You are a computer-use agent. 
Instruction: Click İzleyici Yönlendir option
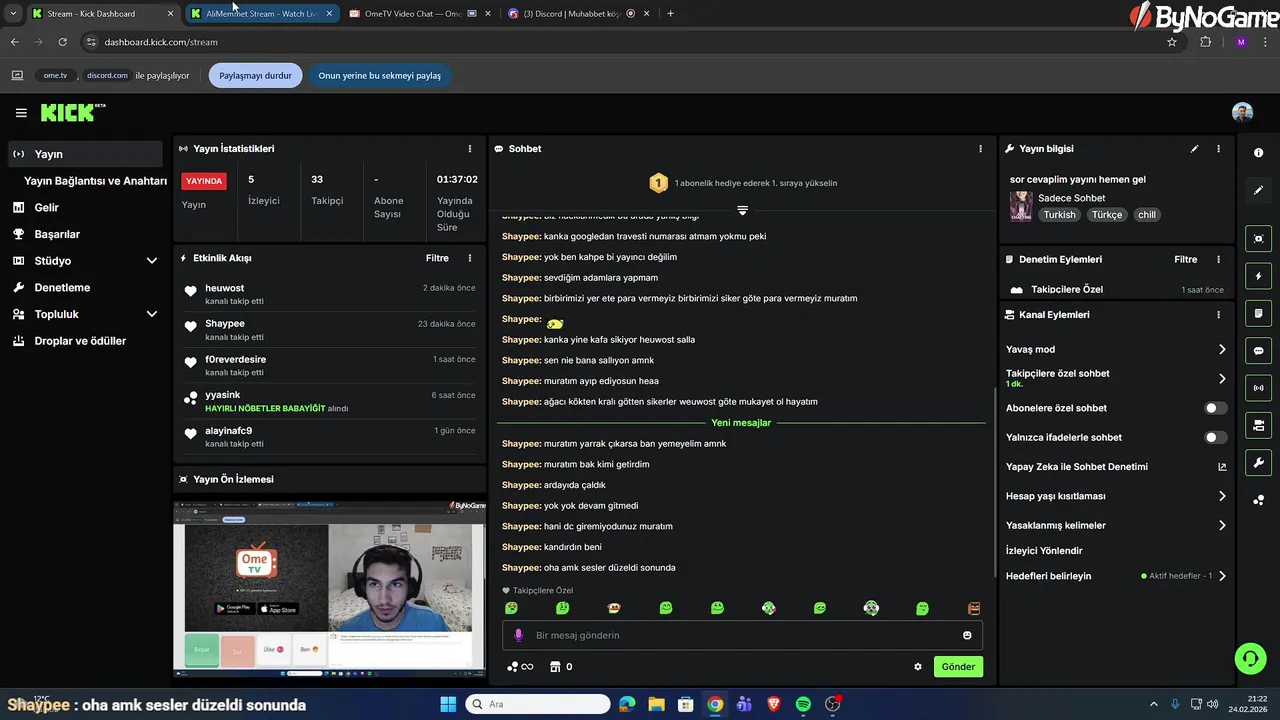1044,551
